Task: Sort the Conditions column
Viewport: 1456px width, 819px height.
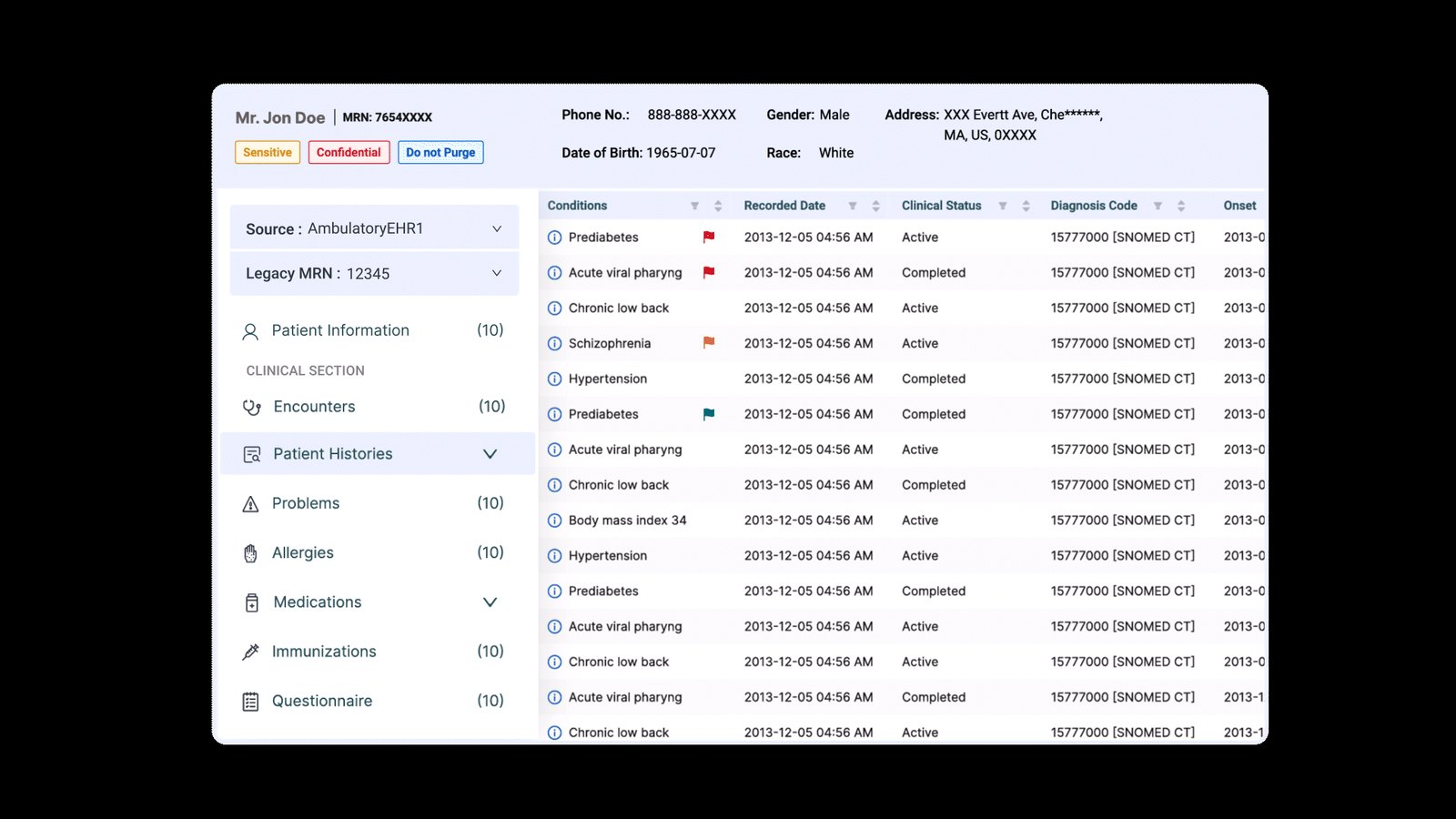Action: coord(718,206)
